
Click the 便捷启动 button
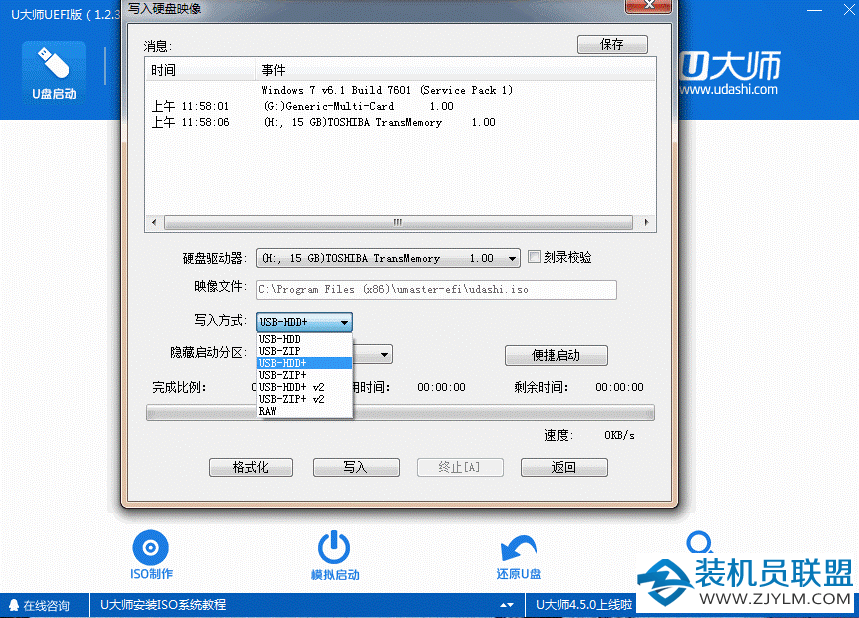(x=556, y=356)
